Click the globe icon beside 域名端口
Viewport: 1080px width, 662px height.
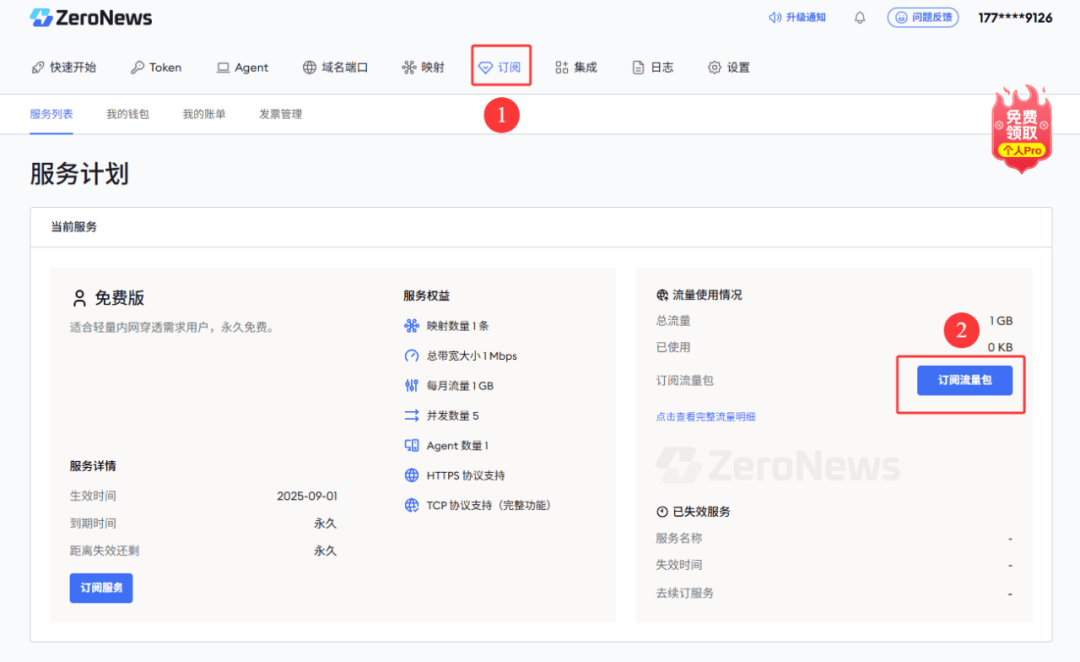point(309,68)
